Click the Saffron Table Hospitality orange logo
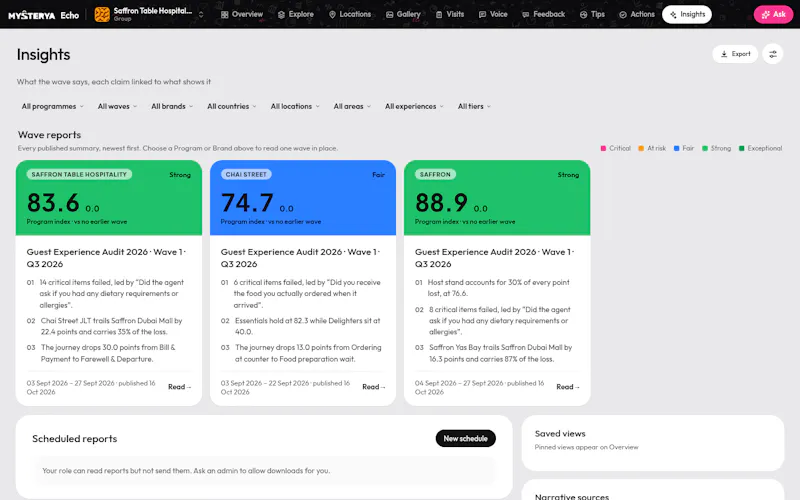 click(x=102, y=14)
